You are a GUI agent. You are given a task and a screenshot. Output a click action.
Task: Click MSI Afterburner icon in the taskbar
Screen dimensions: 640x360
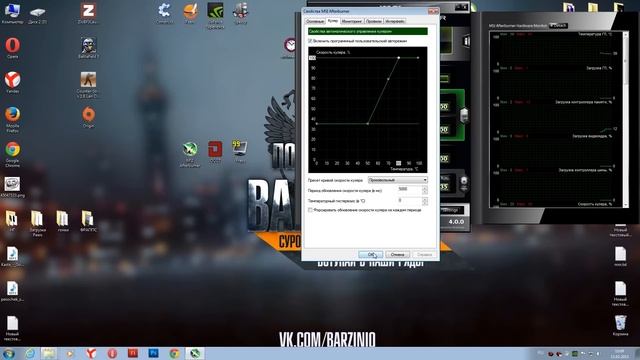[195, 353]
